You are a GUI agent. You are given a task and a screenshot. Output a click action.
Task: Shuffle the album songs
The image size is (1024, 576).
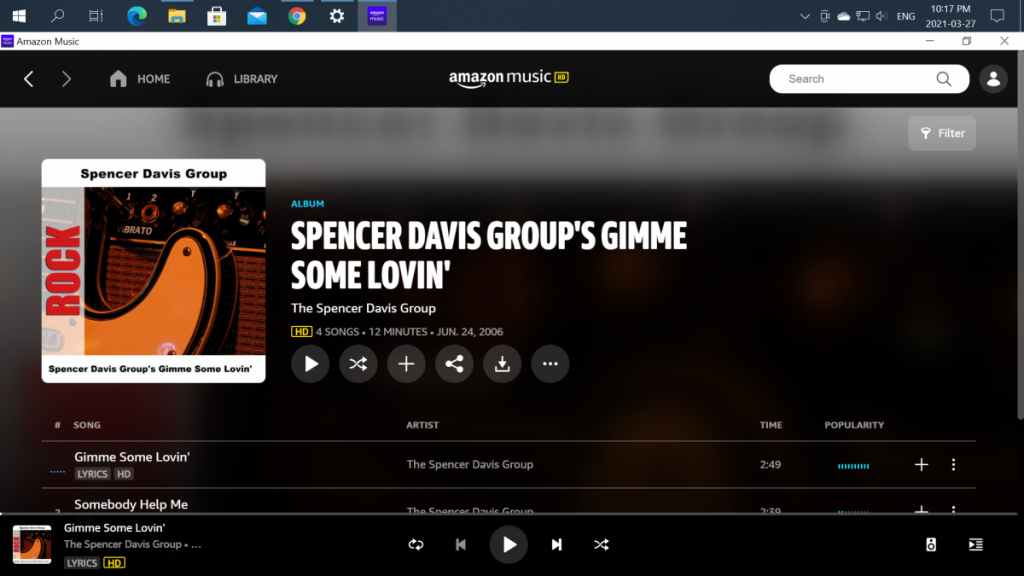click(358, 364)
